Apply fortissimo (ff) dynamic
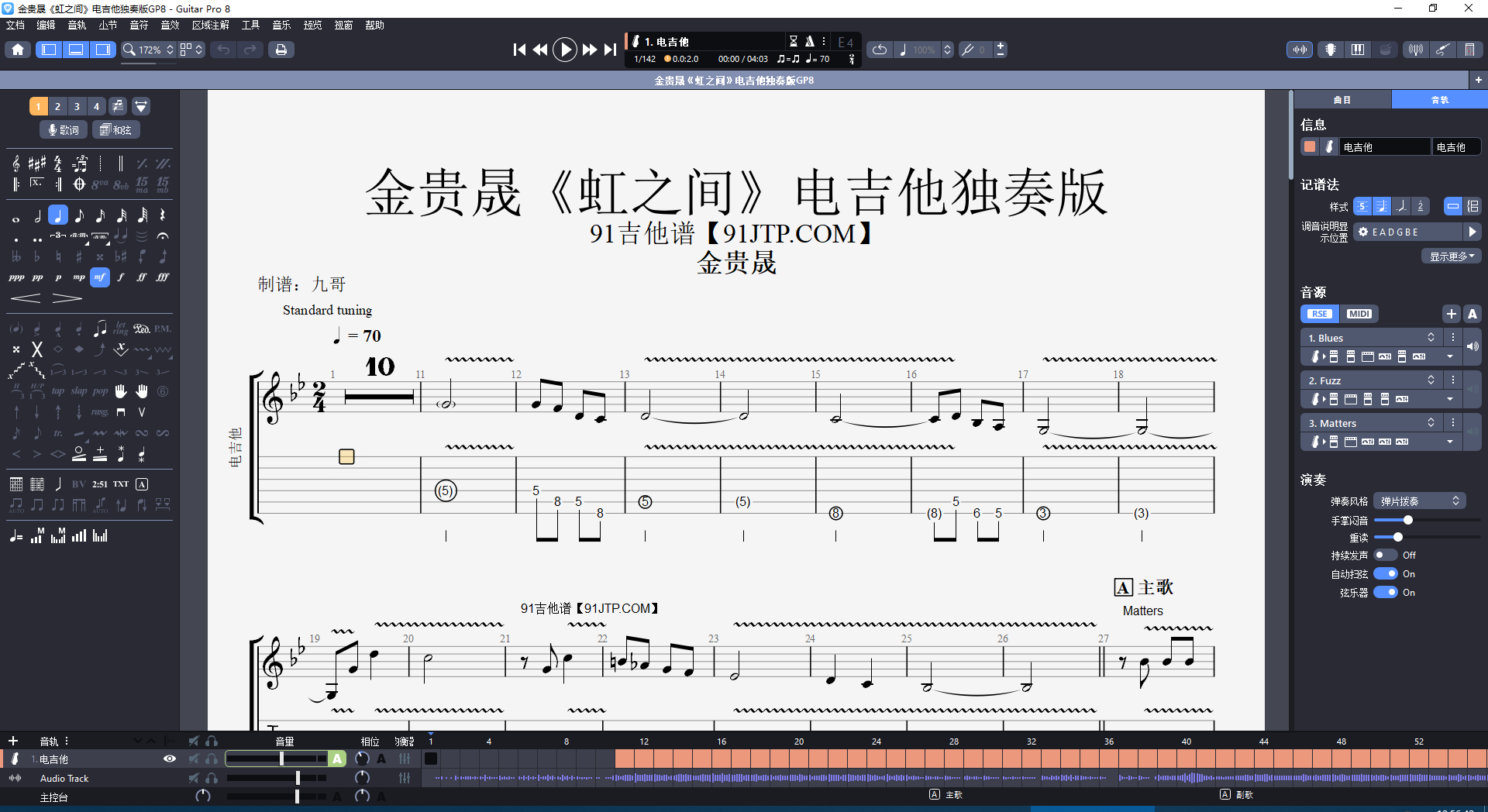 [142, 277]
